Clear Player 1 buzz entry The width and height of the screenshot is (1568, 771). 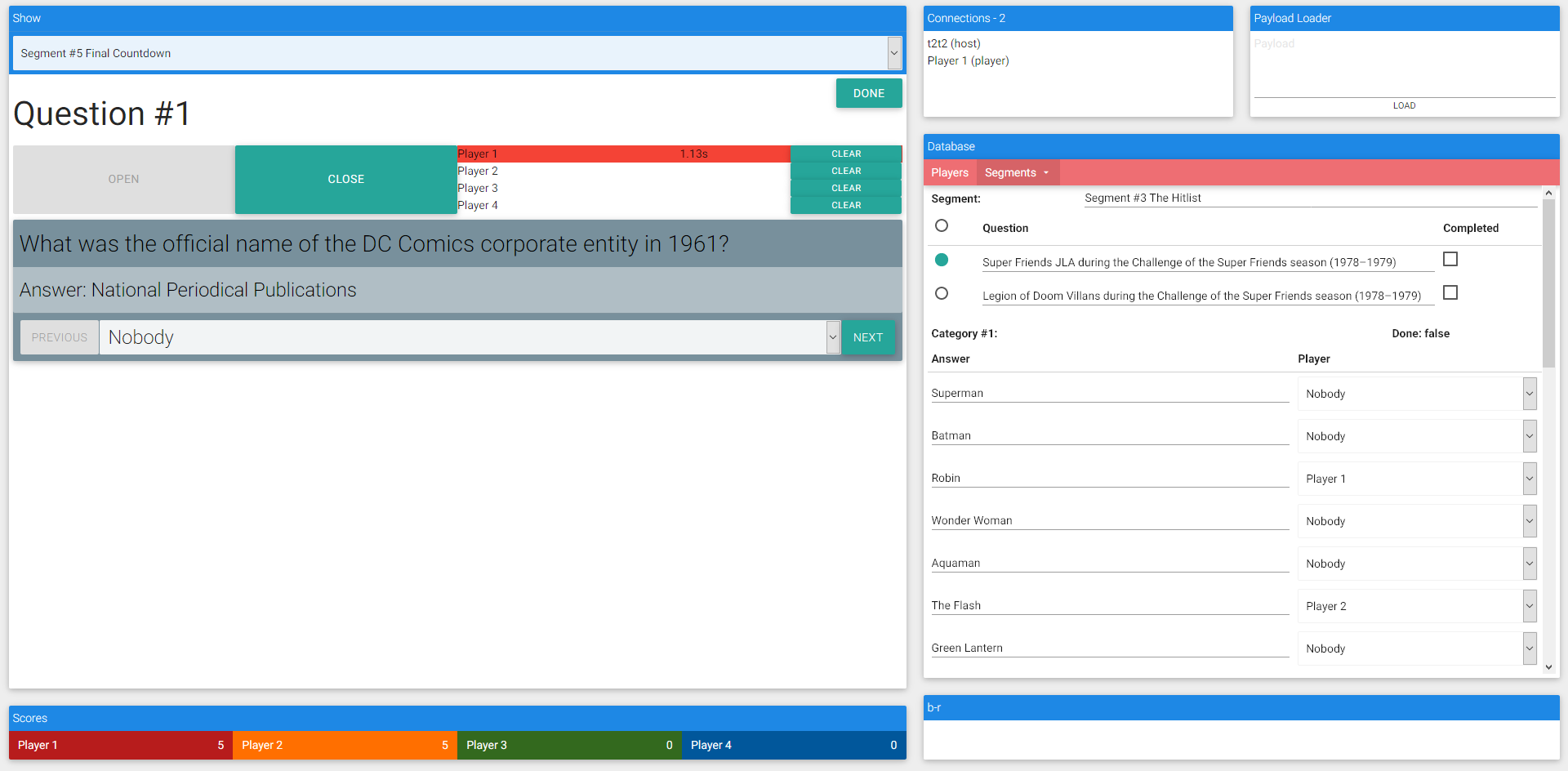[x=846, y=154]
